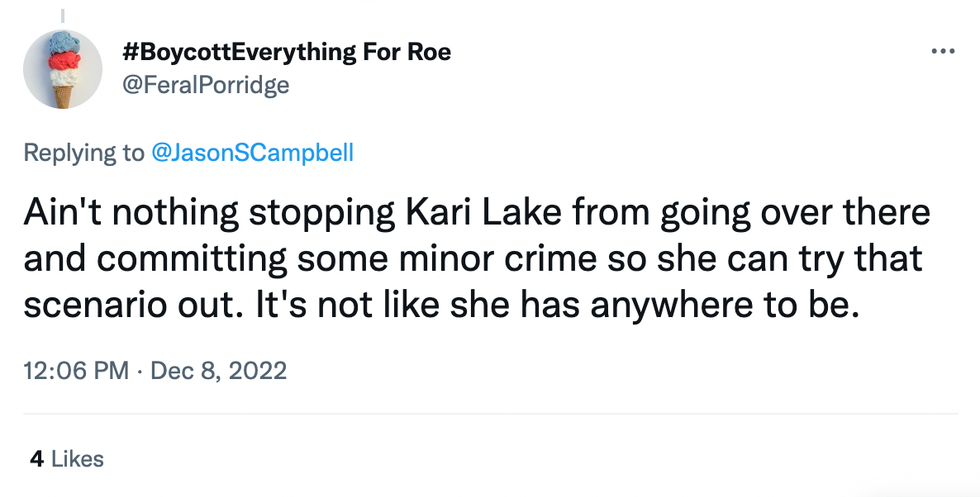Viewport: 980px width, 497px height.
Task: Open the #BoycottEverything For Roe profile name
Action: [x=285, y=52]
